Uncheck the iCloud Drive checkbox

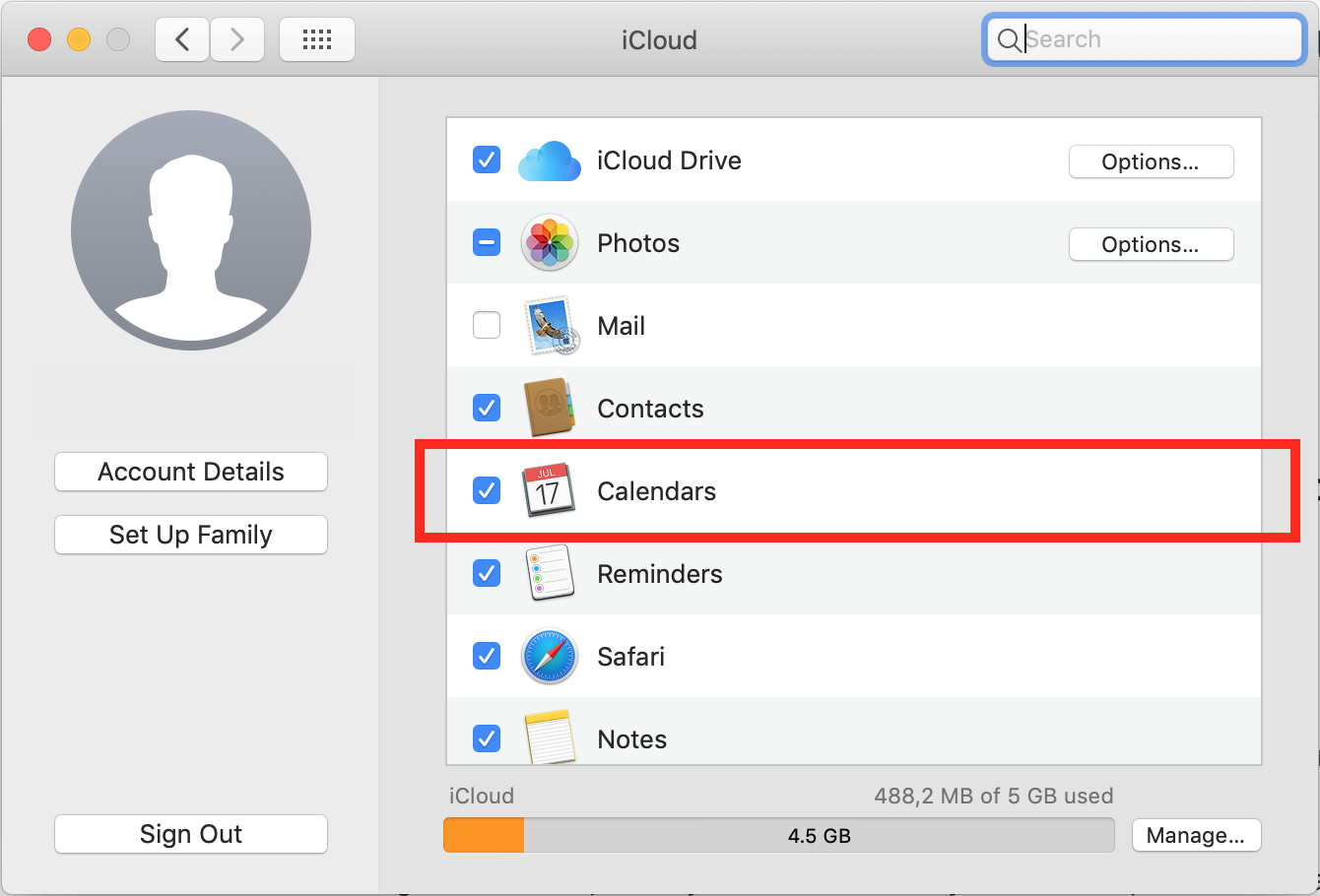(487, 160)
